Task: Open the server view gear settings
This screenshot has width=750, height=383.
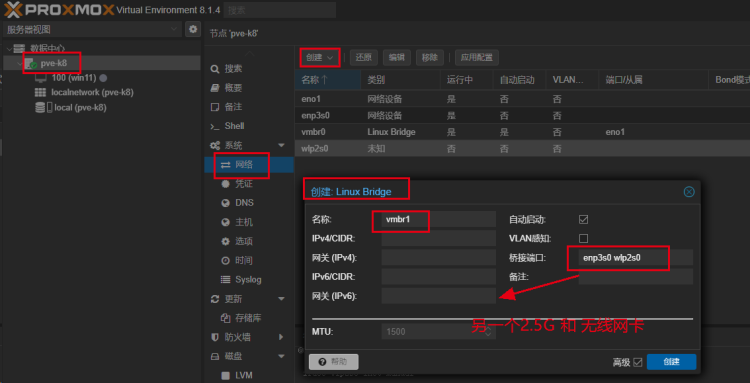Action: pyautogui.click(x=193, y=29)
